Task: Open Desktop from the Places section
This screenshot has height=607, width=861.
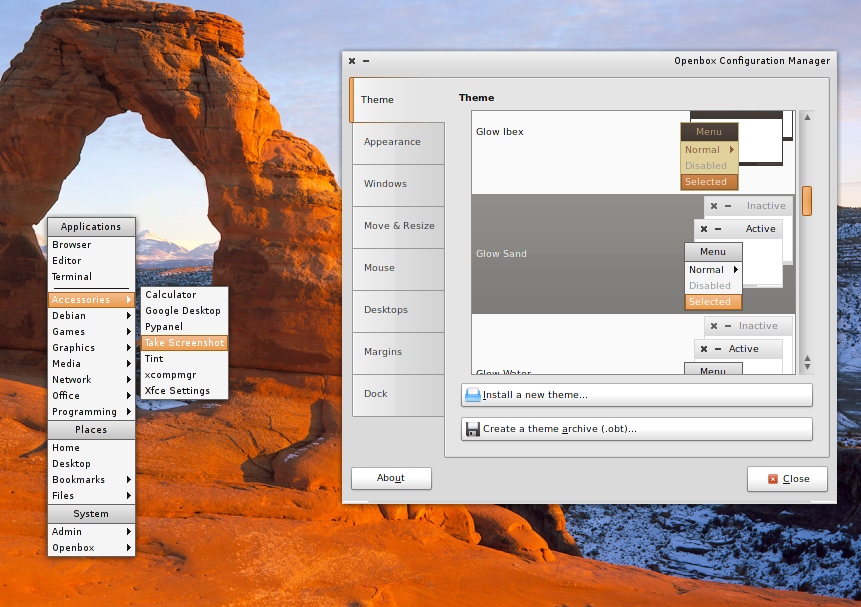Action: tap(91, 464)
